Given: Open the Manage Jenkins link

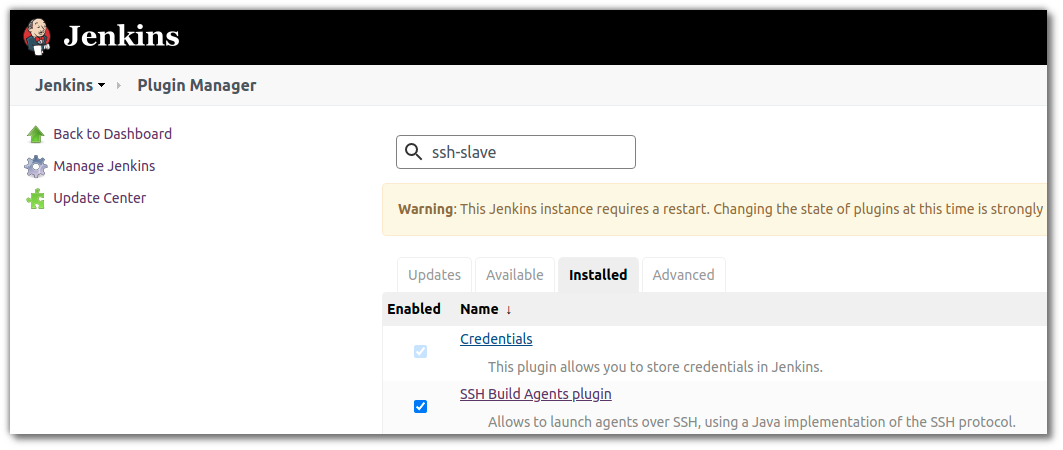Looking at the screenshot, I should point(104,166).
